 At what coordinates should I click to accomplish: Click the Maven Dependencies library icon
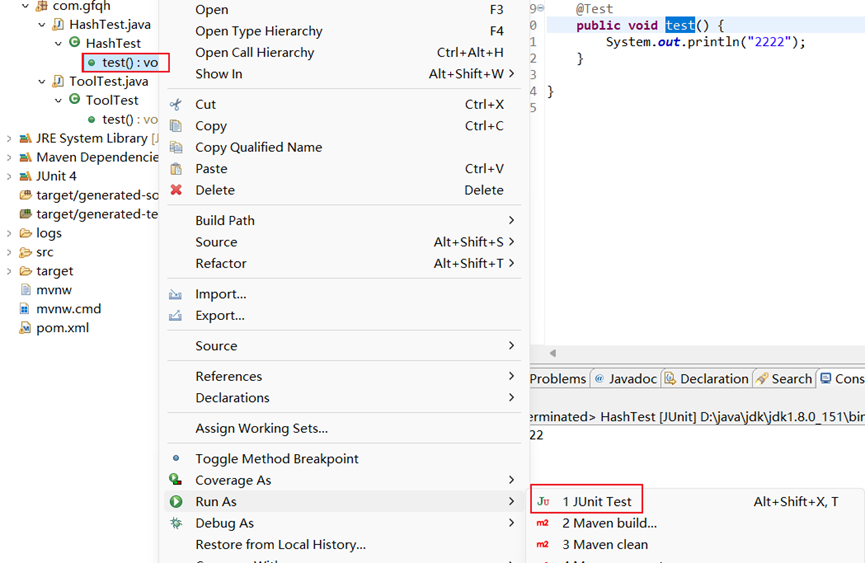click(x=25, y=157)
